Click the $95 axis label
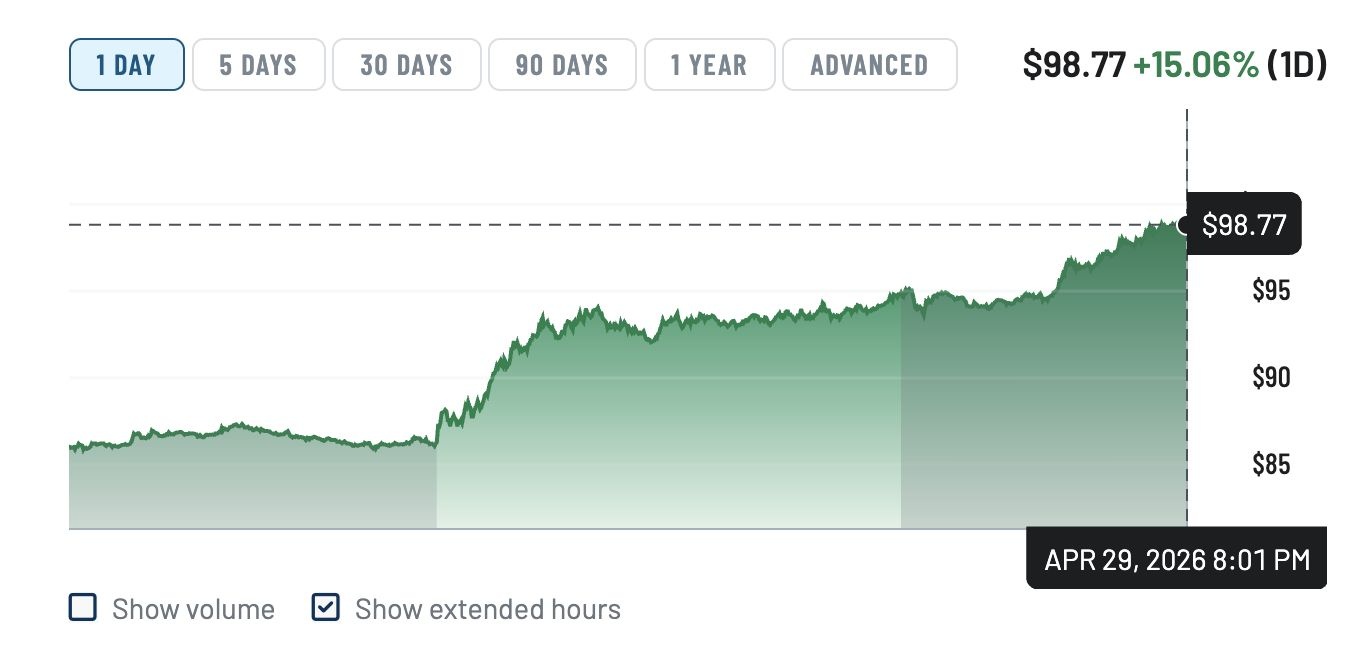 pos(1270,291)
